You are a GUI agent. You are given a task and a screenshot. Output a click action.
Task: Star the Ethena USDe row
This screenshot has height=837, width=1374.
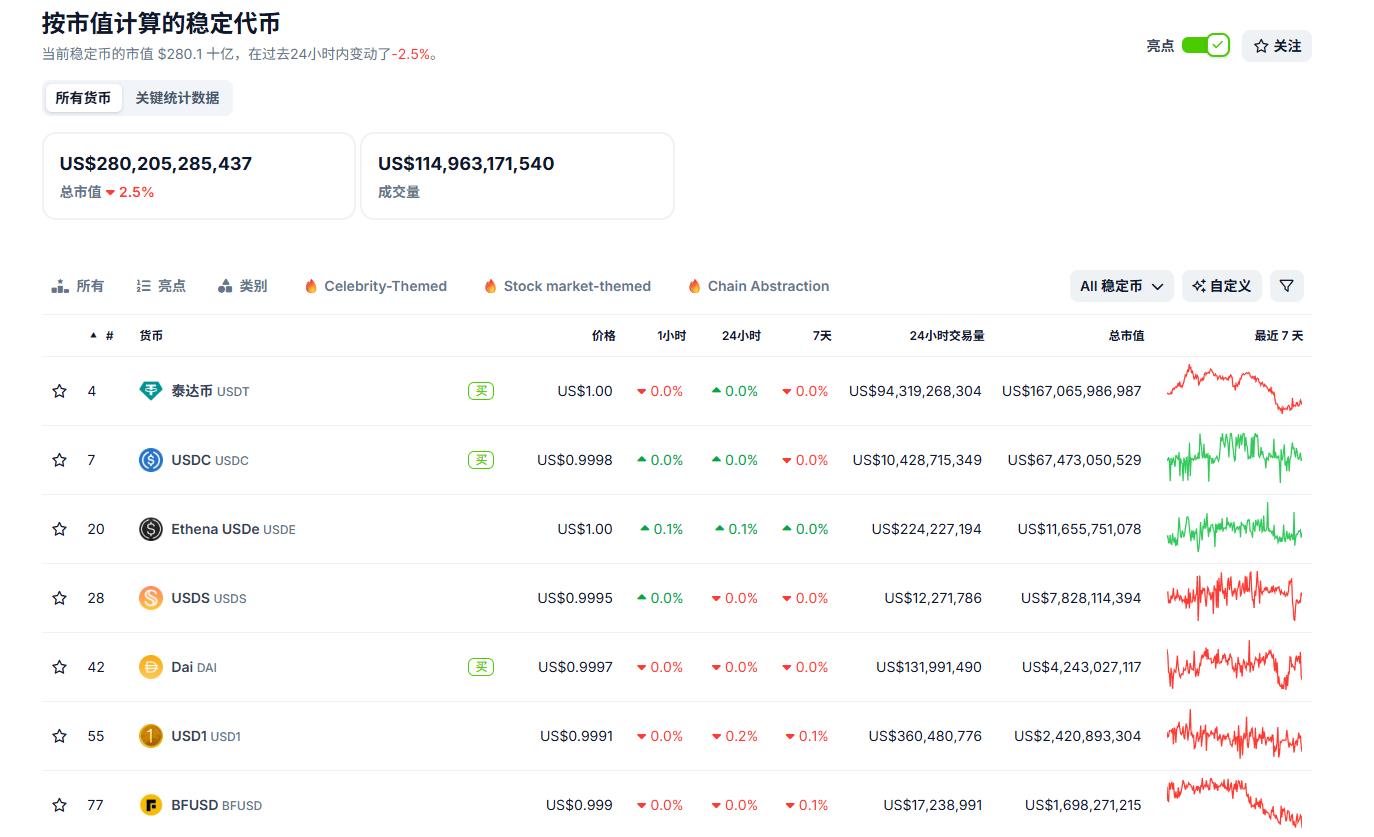coord(59,529)
